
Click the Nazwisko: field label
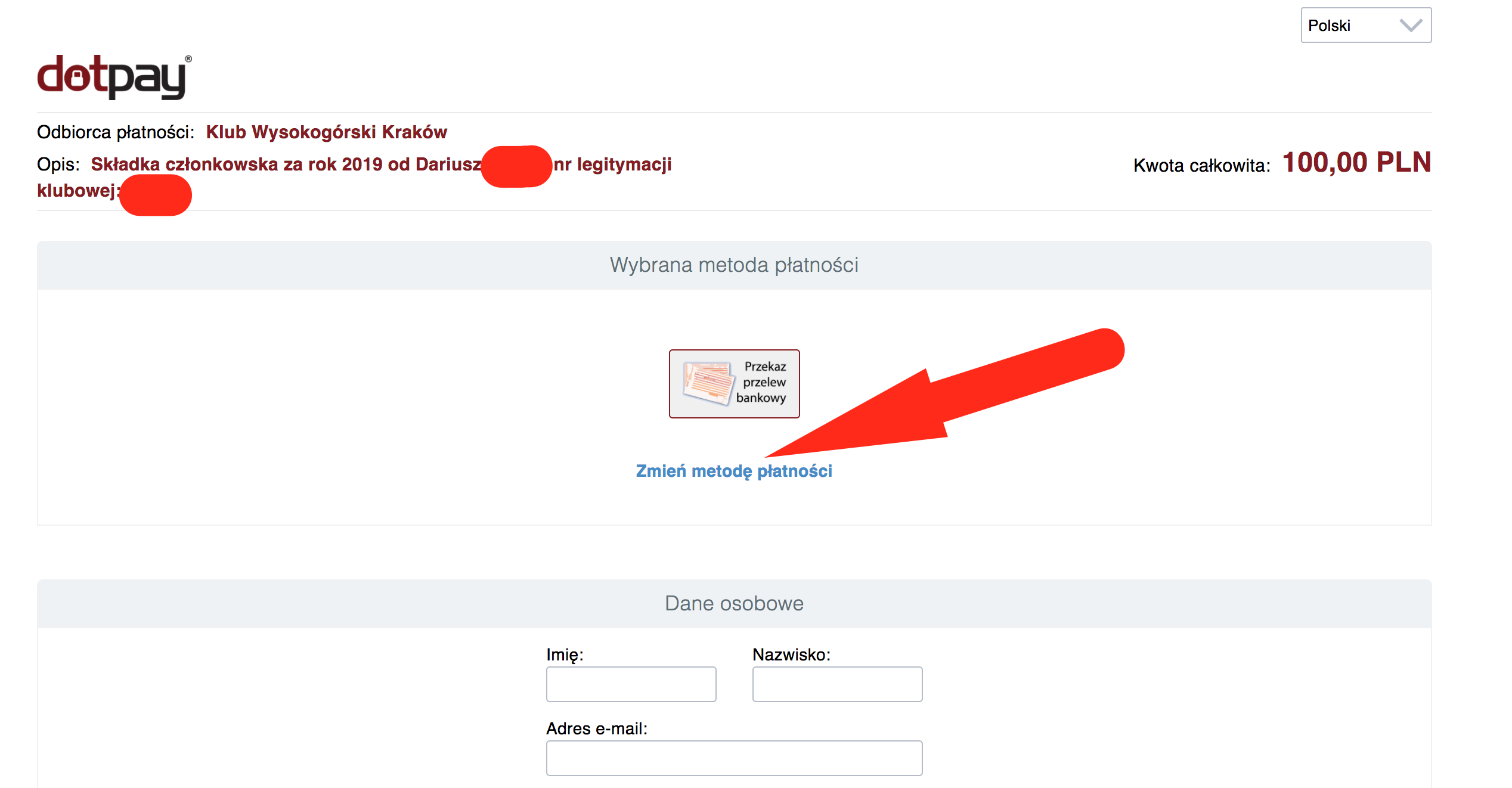click(x=791, y=654)
